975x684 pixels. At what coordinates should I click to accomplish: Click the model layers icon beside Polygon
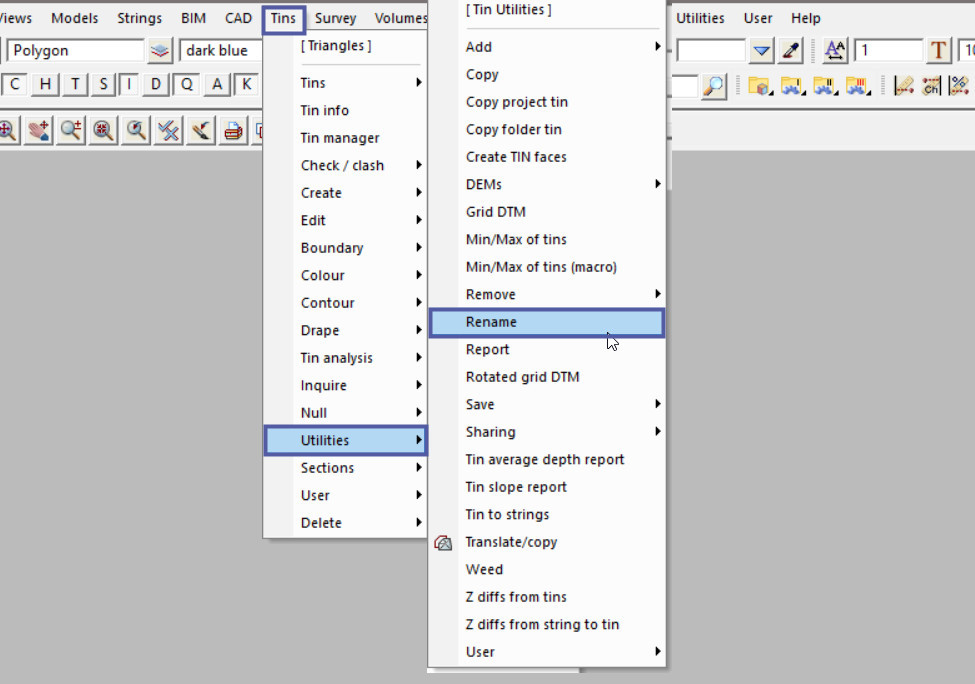coord(160,51)
